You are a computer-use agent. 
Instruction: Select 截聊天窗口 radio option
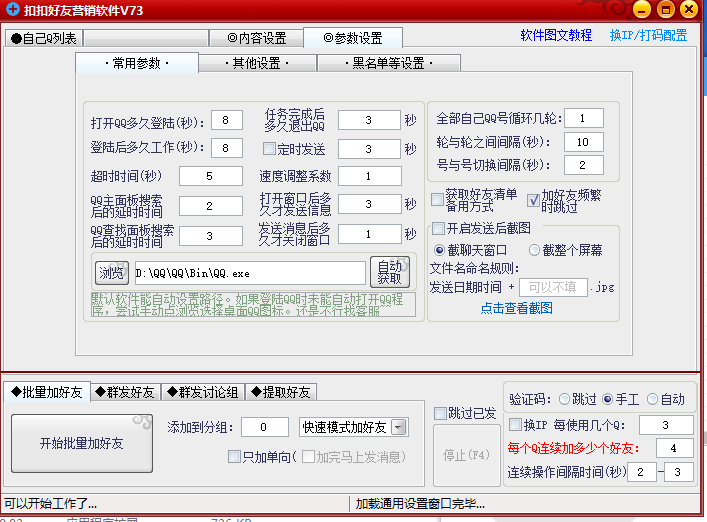coord(439,250)
